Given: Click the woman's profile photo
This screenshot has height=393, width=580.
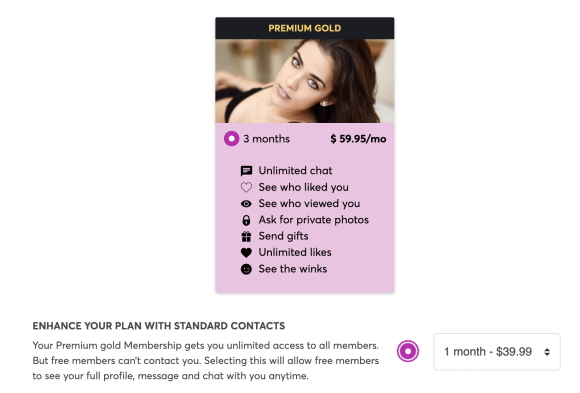Looking at the screenshot, I should tap(305, 81).
